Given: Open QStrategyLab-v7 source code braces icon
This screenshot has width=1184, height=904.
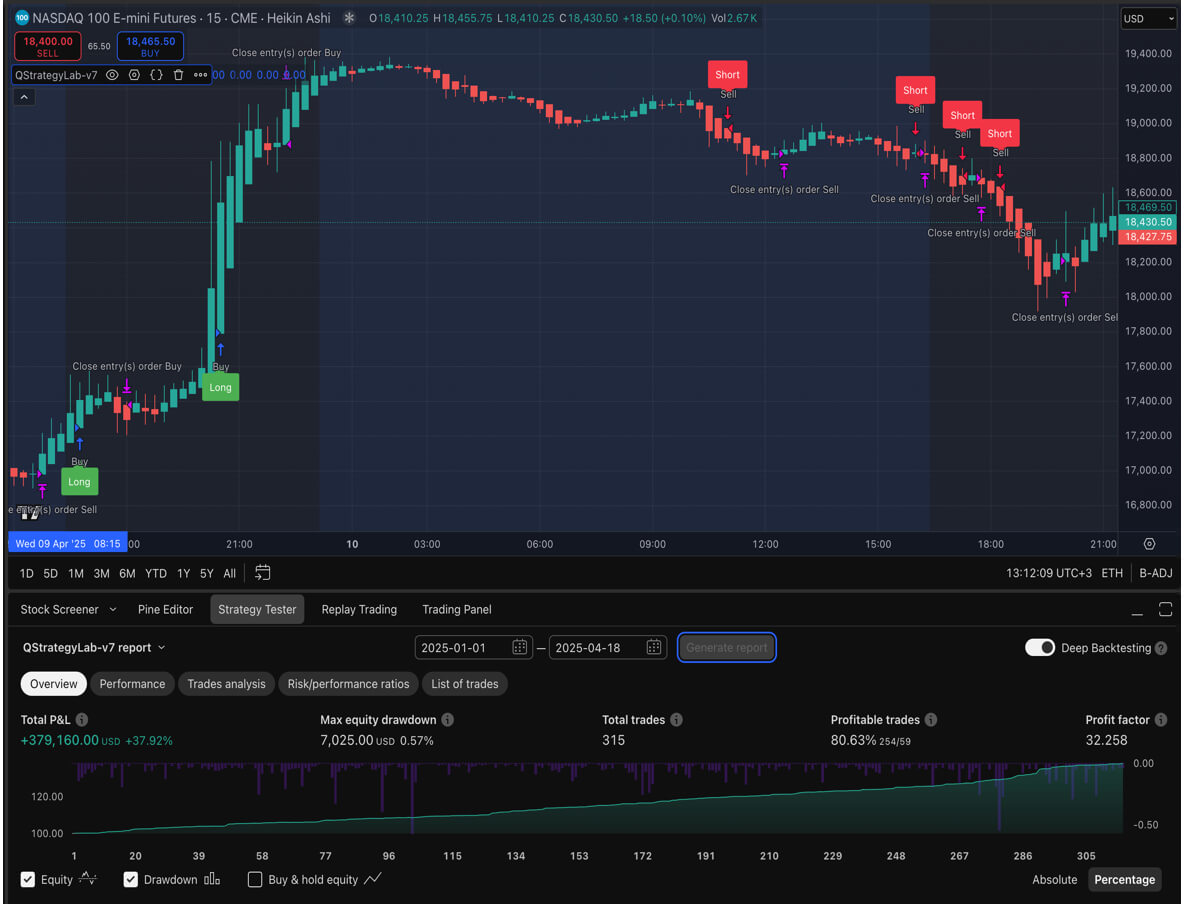Looking at the screenshot, I should [156, 75].
